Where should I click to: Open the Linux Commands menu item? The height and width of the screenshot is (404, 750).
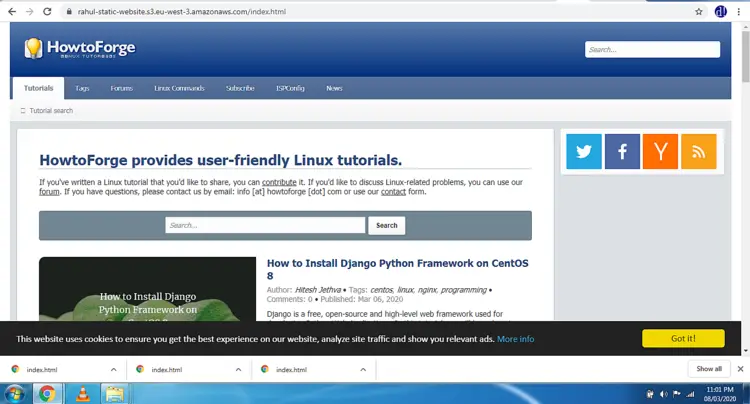(179, 88)
